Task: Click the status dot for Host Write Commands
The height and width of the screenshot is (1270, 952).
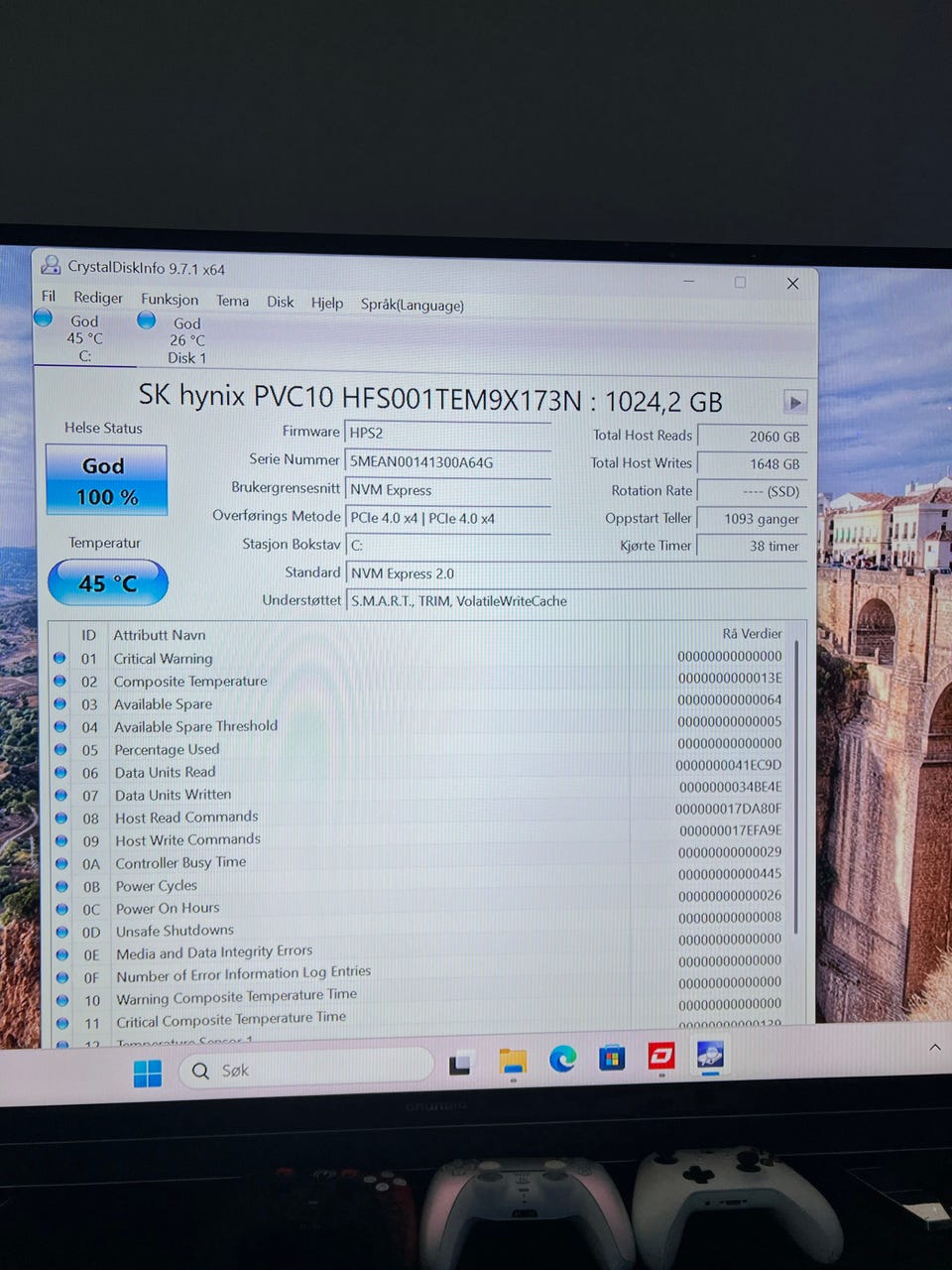Action: pyautogui.click(x=61, y=840)
